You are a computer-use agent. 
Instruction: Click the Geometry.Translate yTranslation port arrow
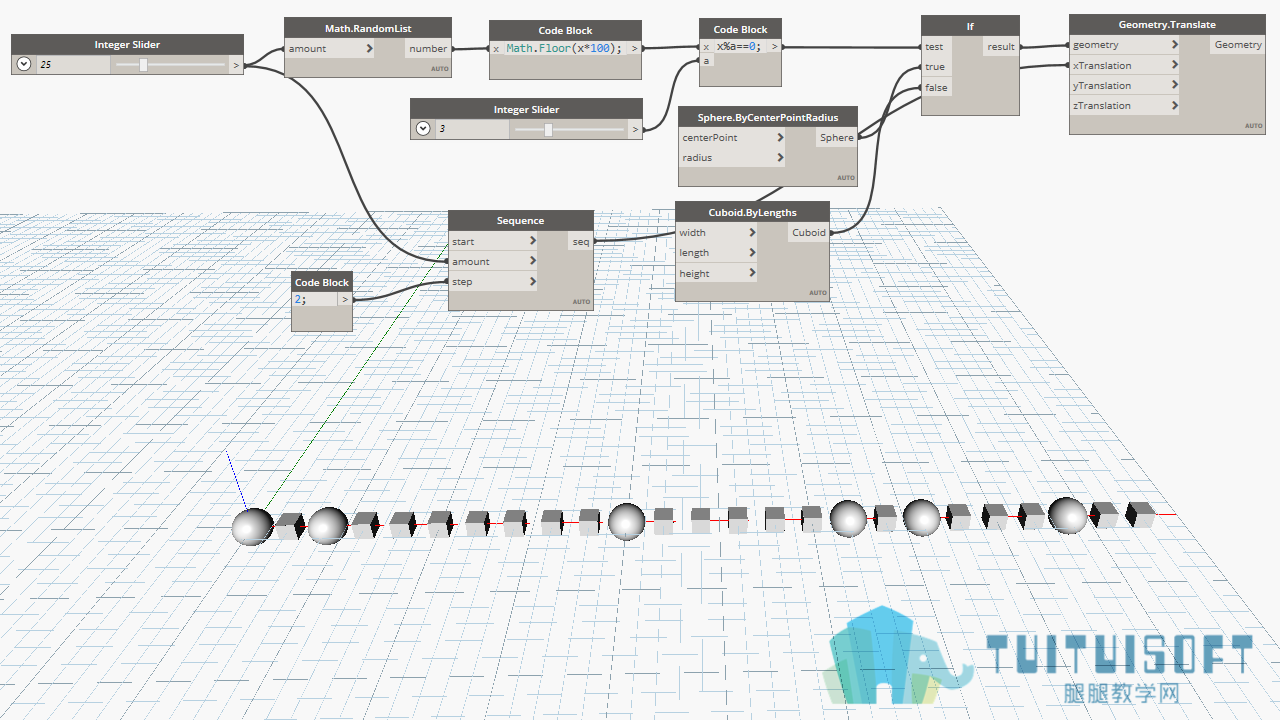click(x=1174, y=85)
